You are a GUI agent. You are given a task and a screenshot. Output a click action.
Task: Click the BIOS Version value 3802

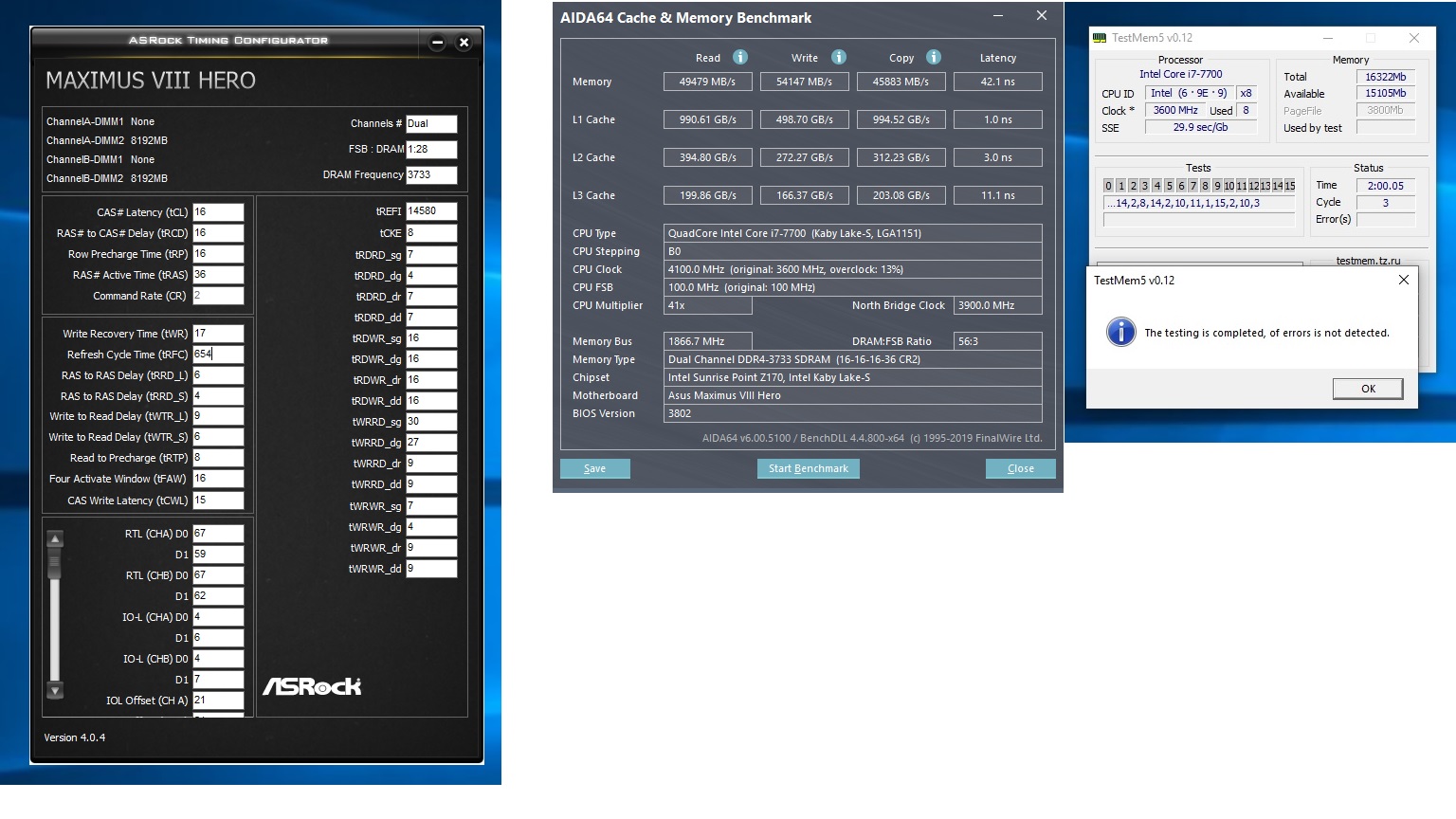point(853,413)
